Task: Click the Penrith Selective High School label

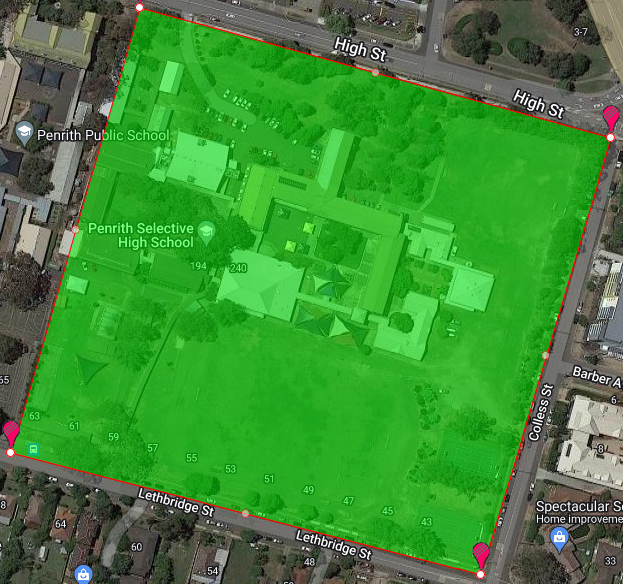Action: point(140,236)
